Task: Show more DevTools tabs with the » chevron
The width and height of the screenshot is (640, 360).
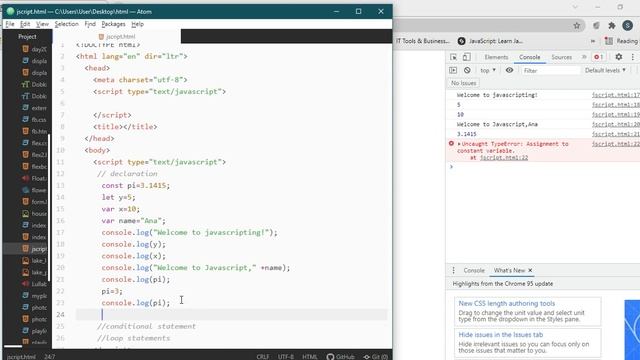Action: coord(584,57)
